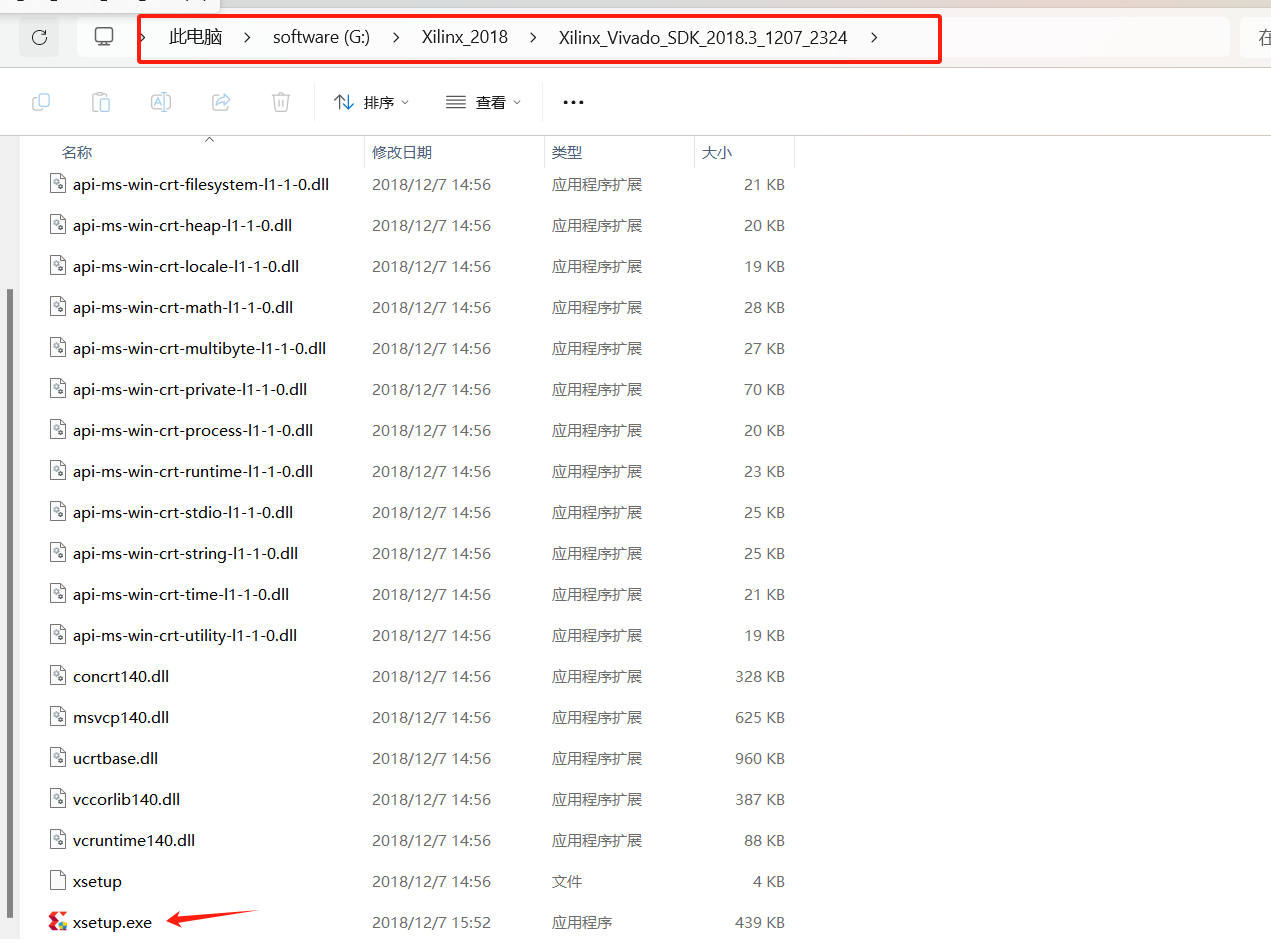Image resolution: width=1271 pixels, height=949 pixels.
Task: Open the three-dots more options menu
Action: coord(573,102)
